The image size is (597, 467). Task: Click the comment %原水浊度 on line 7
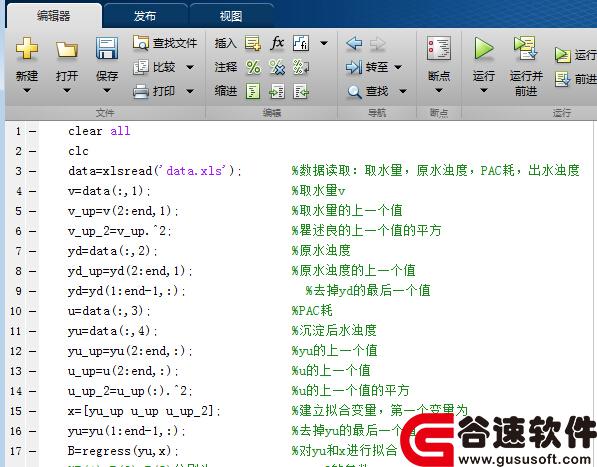click(x=321, y=250)
